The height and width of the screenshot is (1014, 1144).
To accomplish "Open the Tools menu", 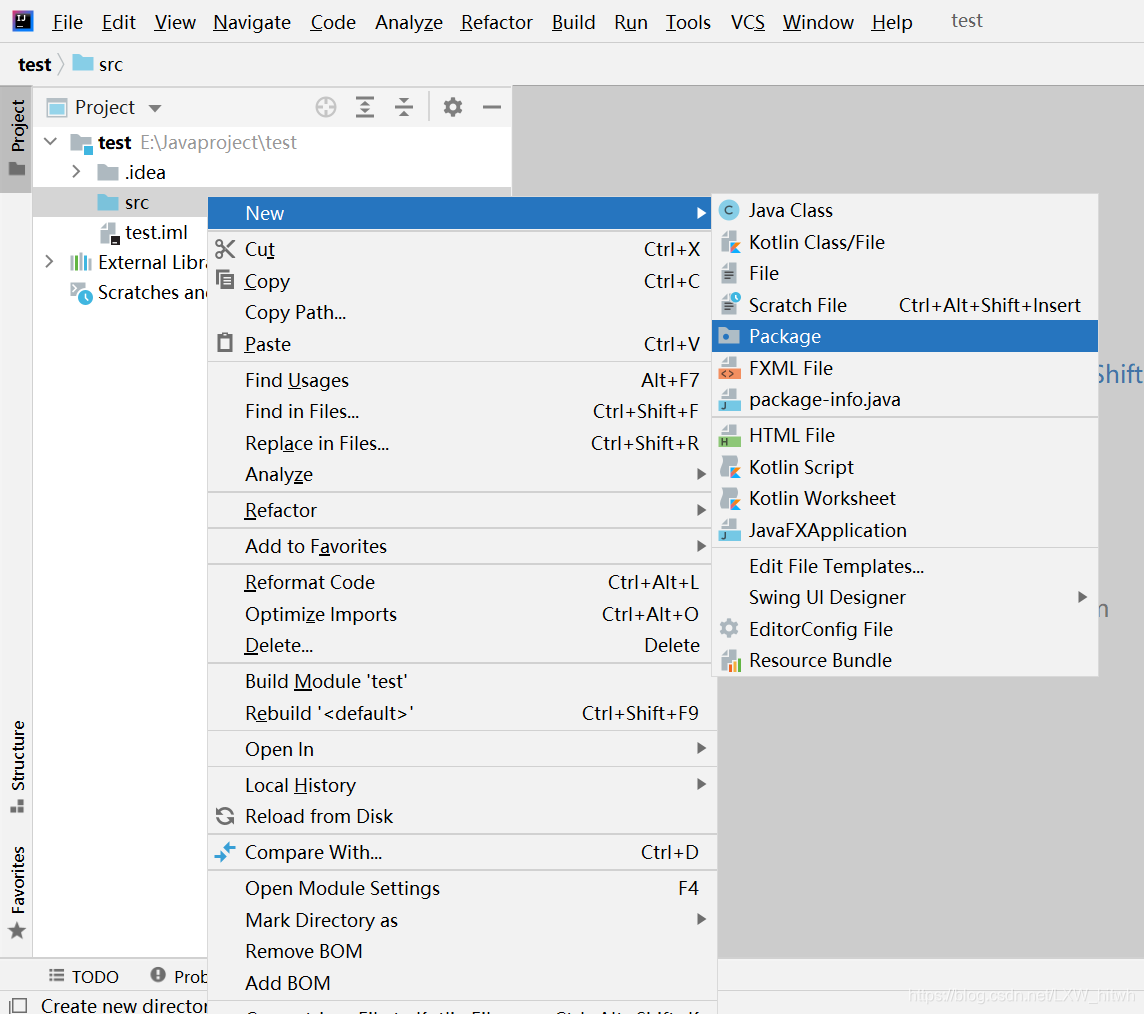I will point(688,22).
